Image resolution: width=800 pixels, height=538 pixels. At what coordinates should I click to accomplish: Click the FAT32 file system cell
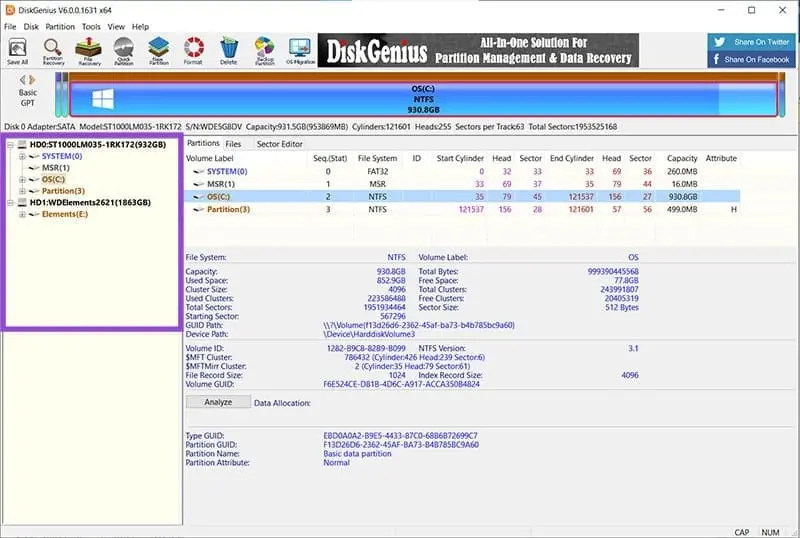[378, 172]
